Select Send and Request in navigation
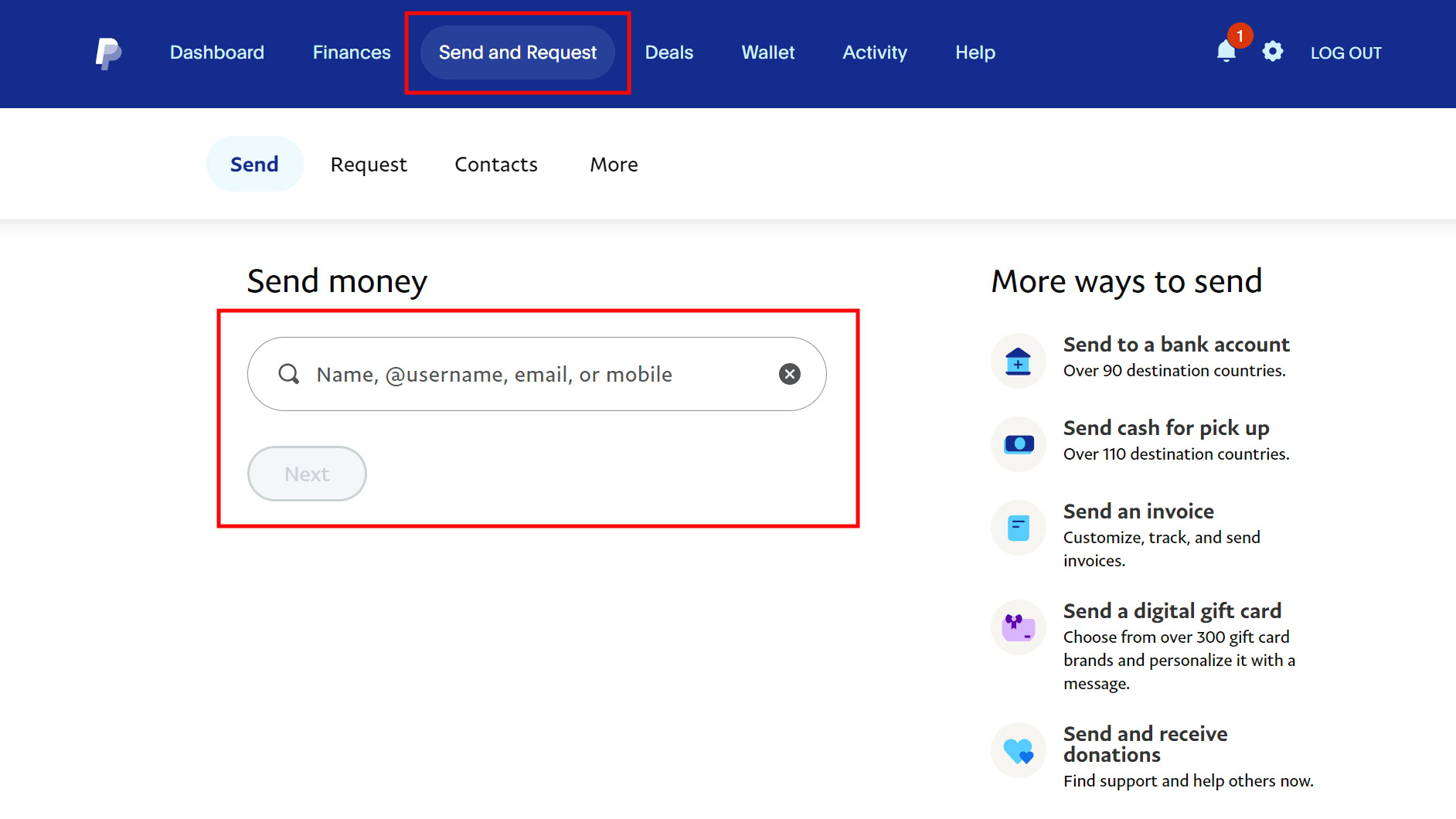This screenshot has width=1456, height=819. pyautogui.click(x=518, y=53)
